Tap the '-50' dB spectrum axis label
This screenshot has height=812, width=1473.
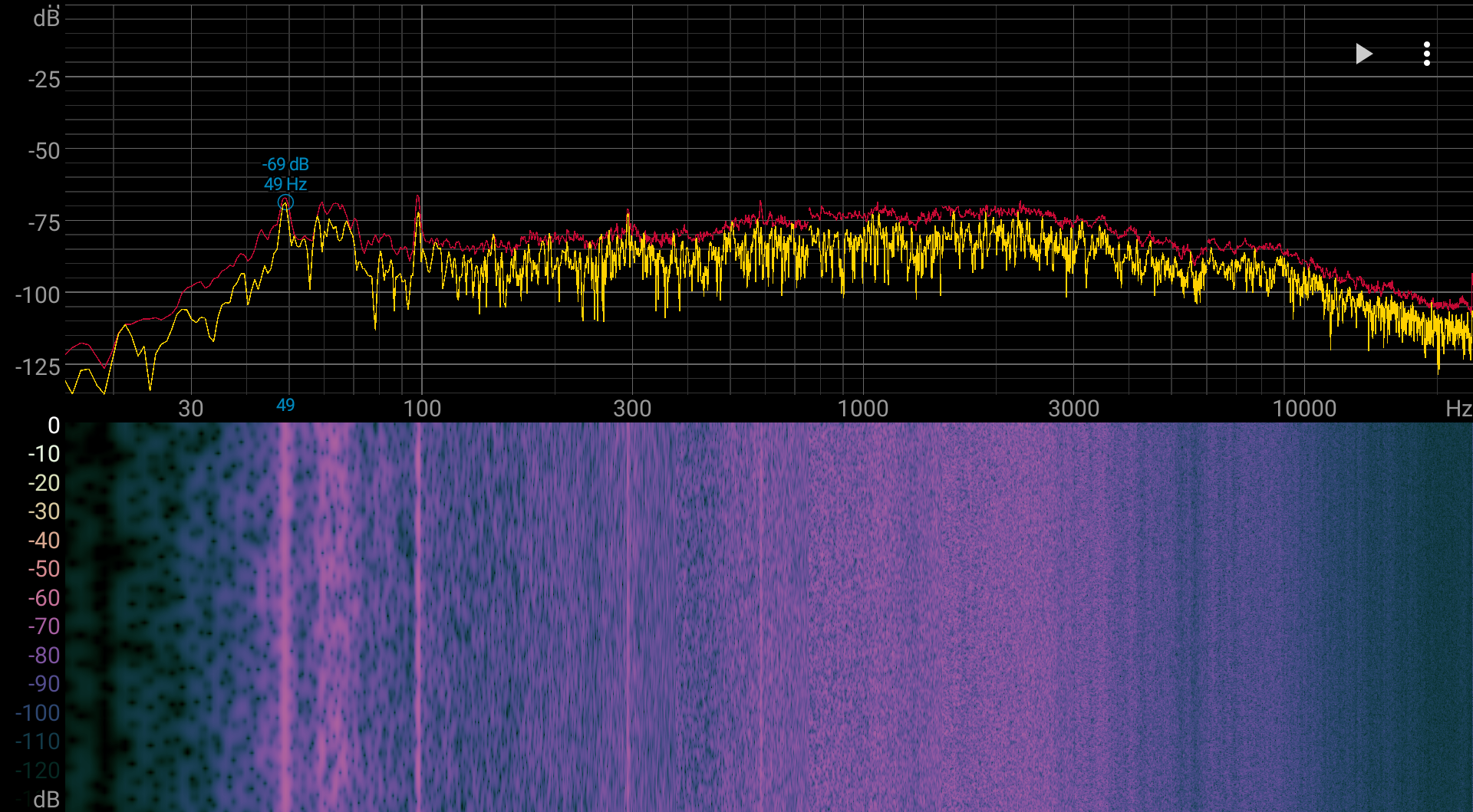click(44, 151)
